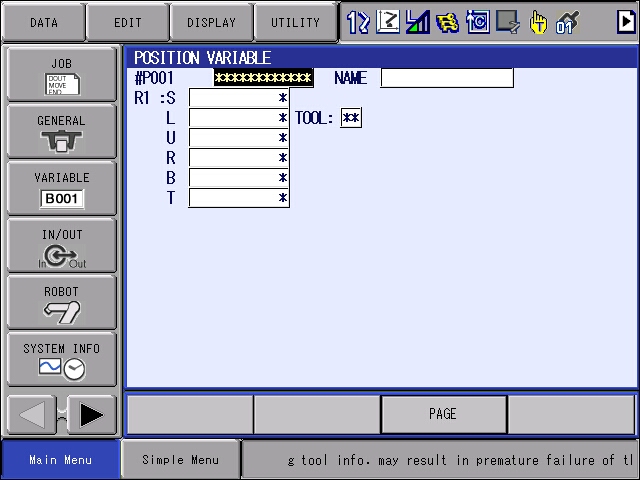Click the NAME input field
The height and width of the screenshot is (480, 640).
447,78
